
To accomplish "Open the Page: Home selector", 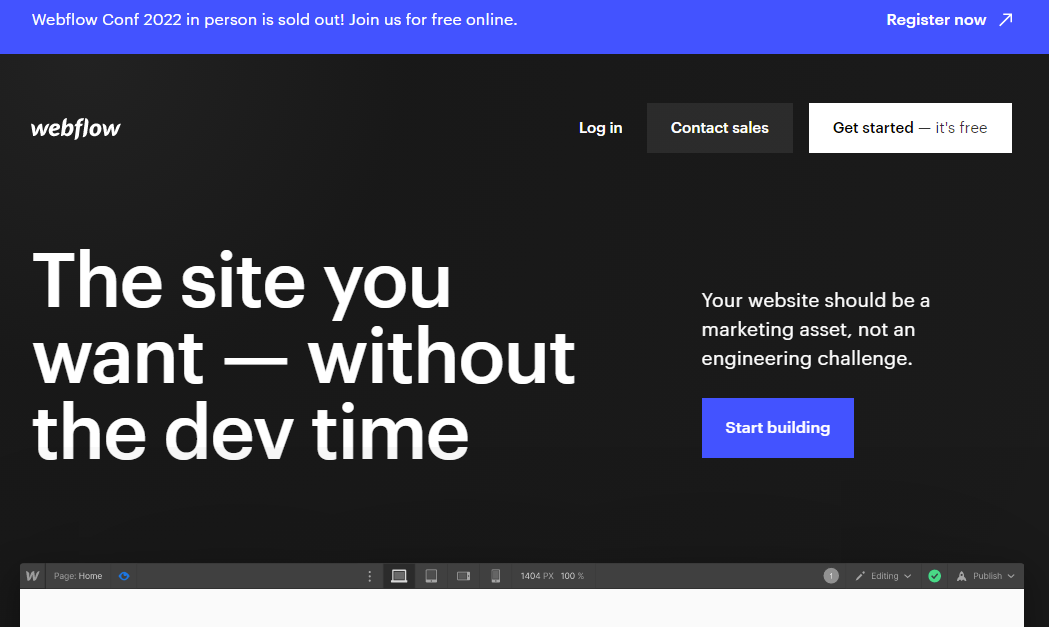I will 78,576.
